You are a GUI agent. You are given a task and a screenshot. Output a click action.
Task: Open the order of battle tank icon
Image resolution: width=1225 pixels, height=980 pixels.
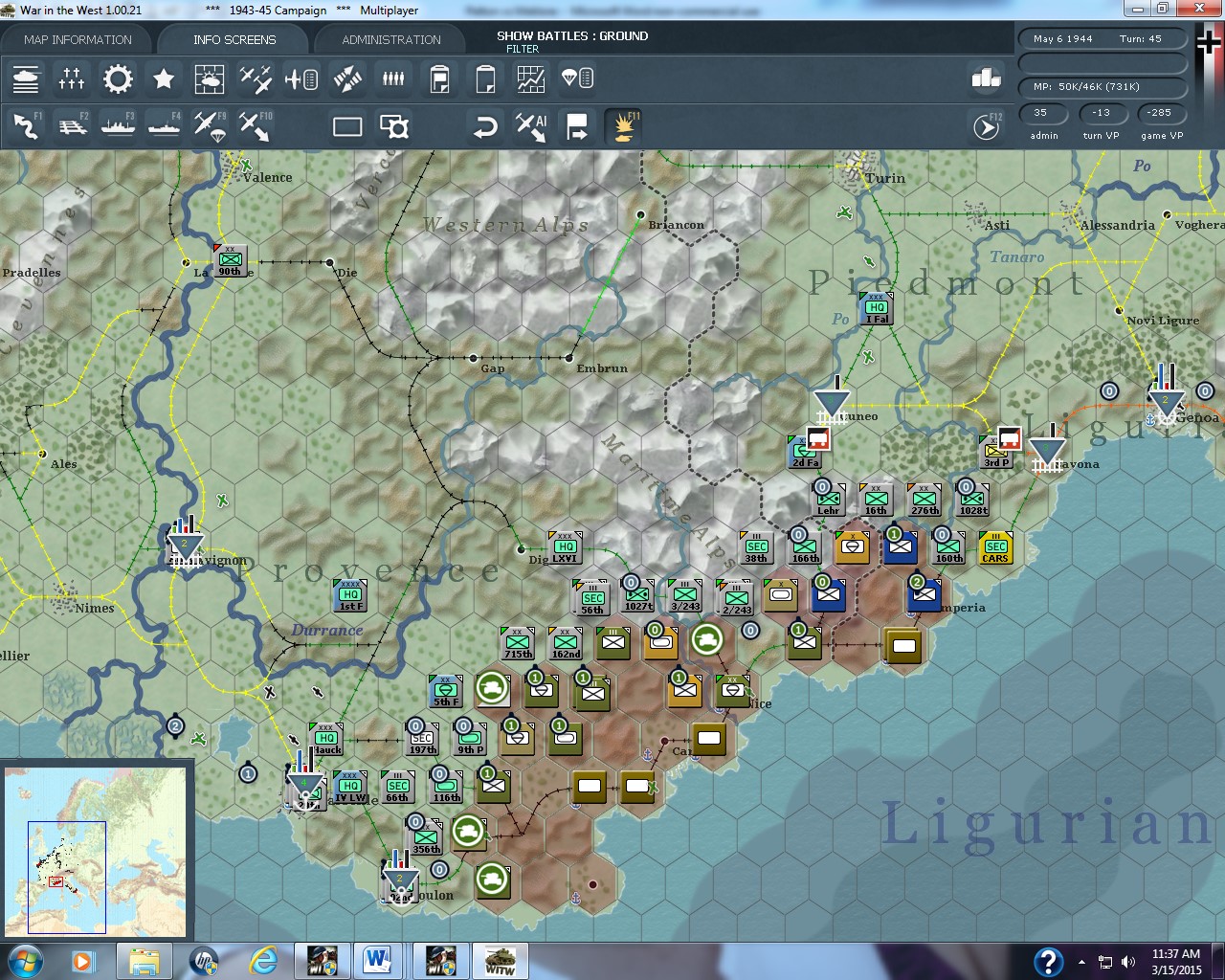[26, 78]
